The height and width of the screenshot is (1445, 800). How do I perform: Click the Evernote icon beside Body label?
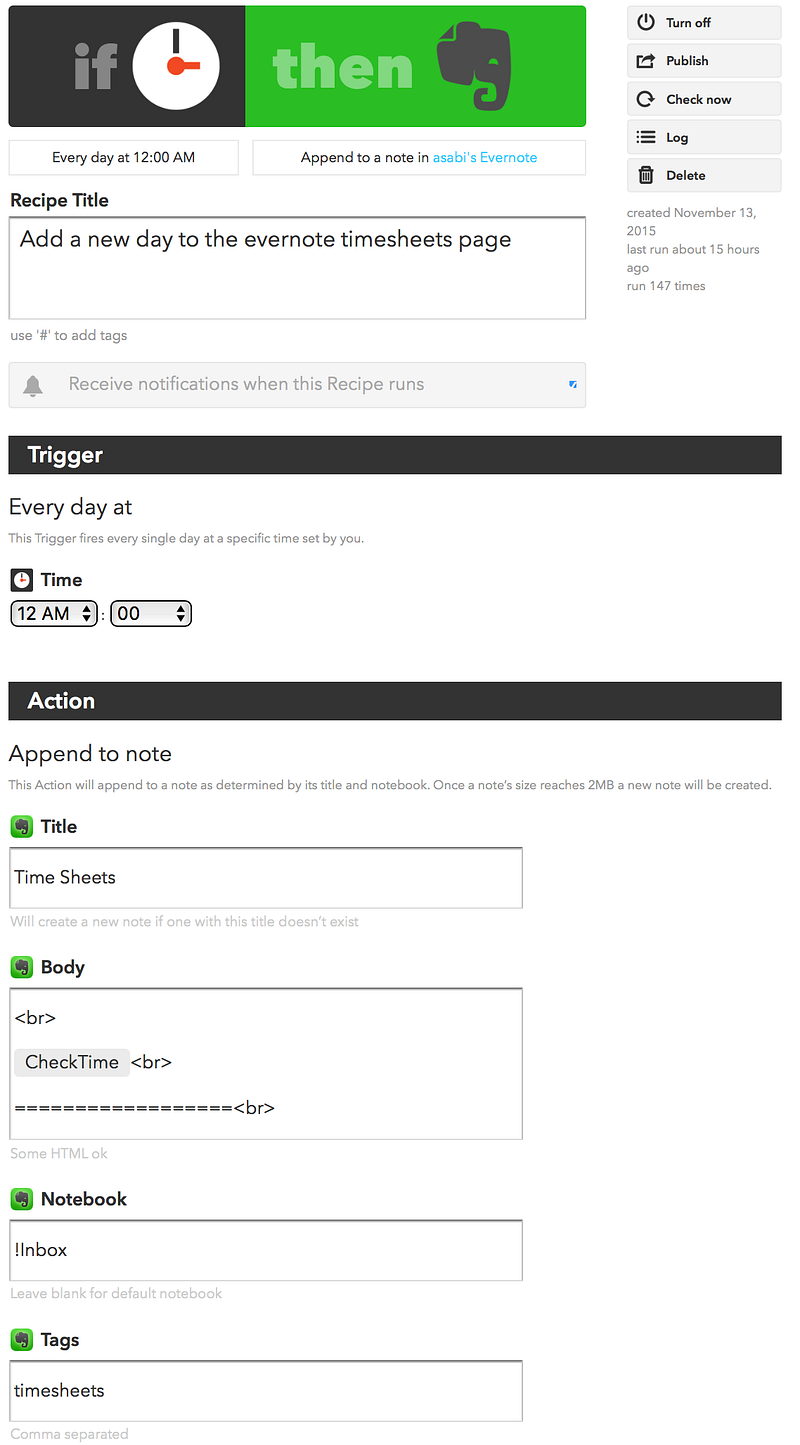pos(21,967)
